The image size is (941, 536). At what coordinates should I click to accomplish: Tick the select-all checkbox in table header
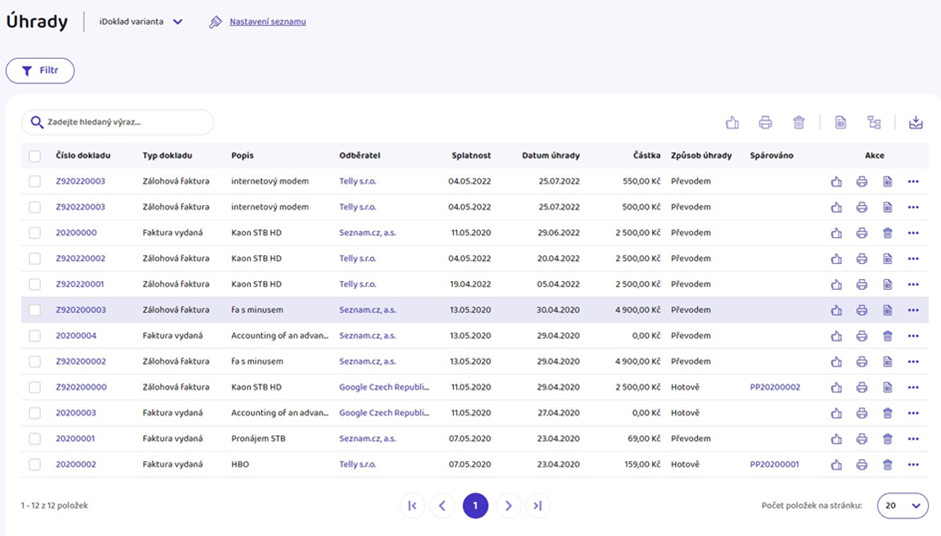35,156
